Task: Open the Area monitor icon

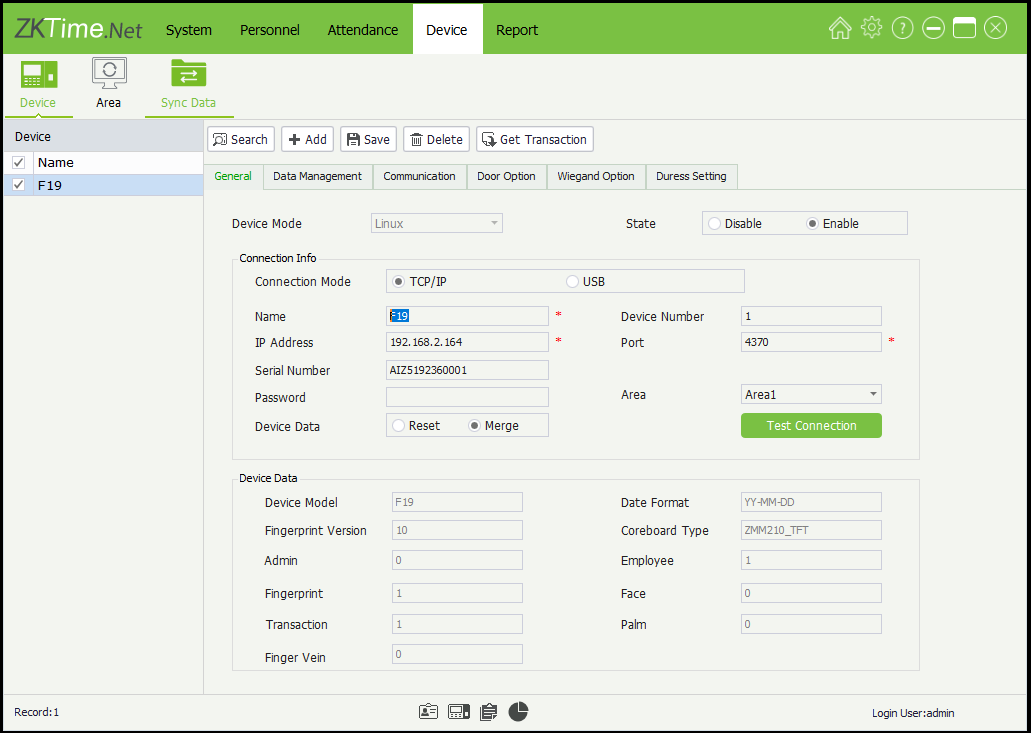Action: 108,74
